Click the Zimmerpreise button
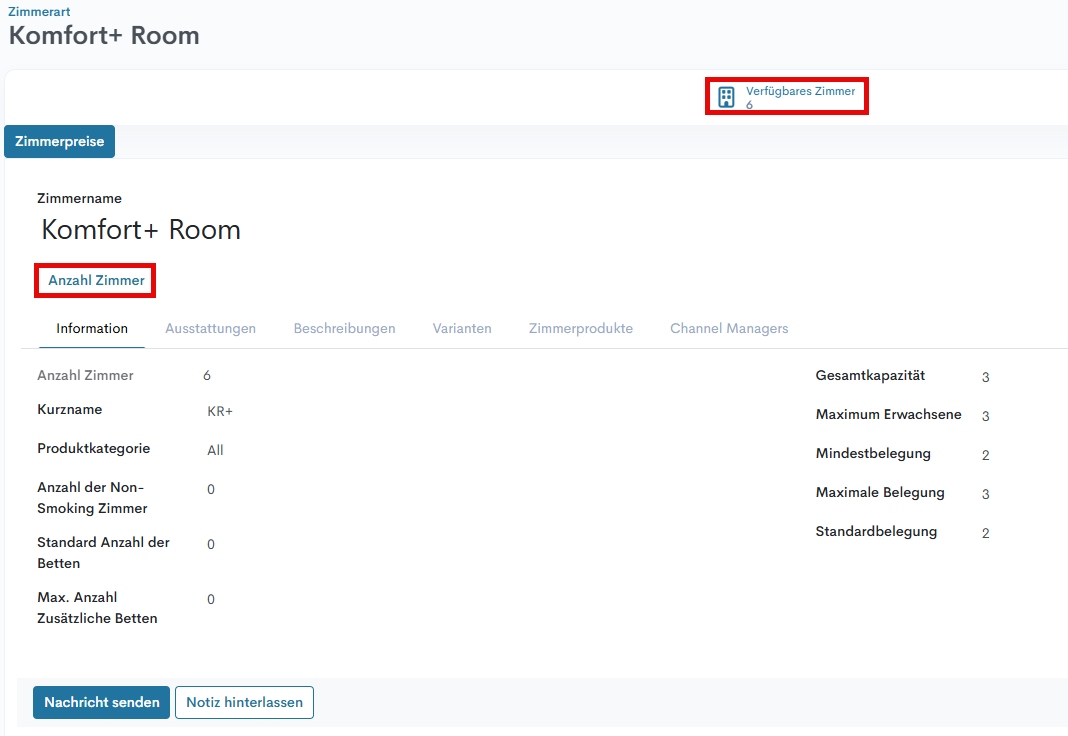The width and height of the screenshot is (1068, 736). (60, 142)
